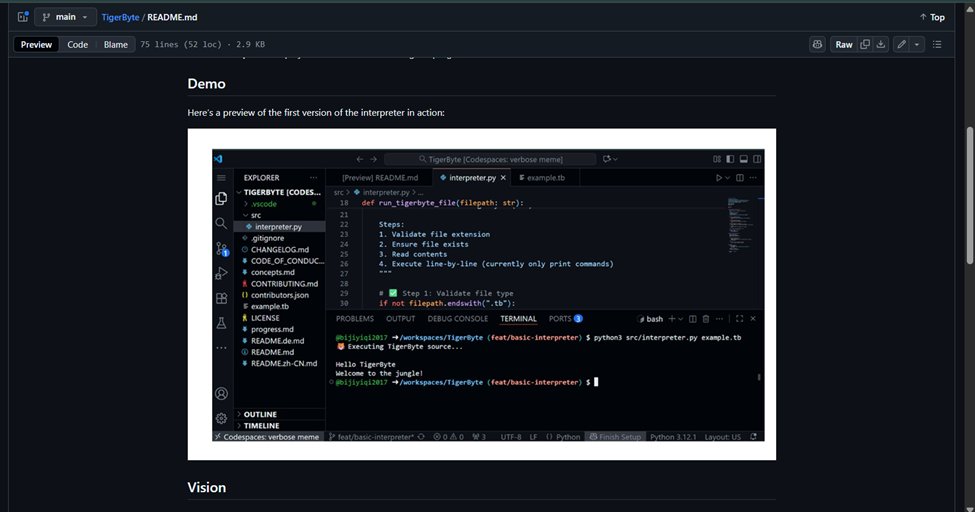The width and height of the screenshot is (975, 512).
Task: Click Accounts avatar icon in demo screenshot
Action: pyautogui.click(x=221, y=394)
